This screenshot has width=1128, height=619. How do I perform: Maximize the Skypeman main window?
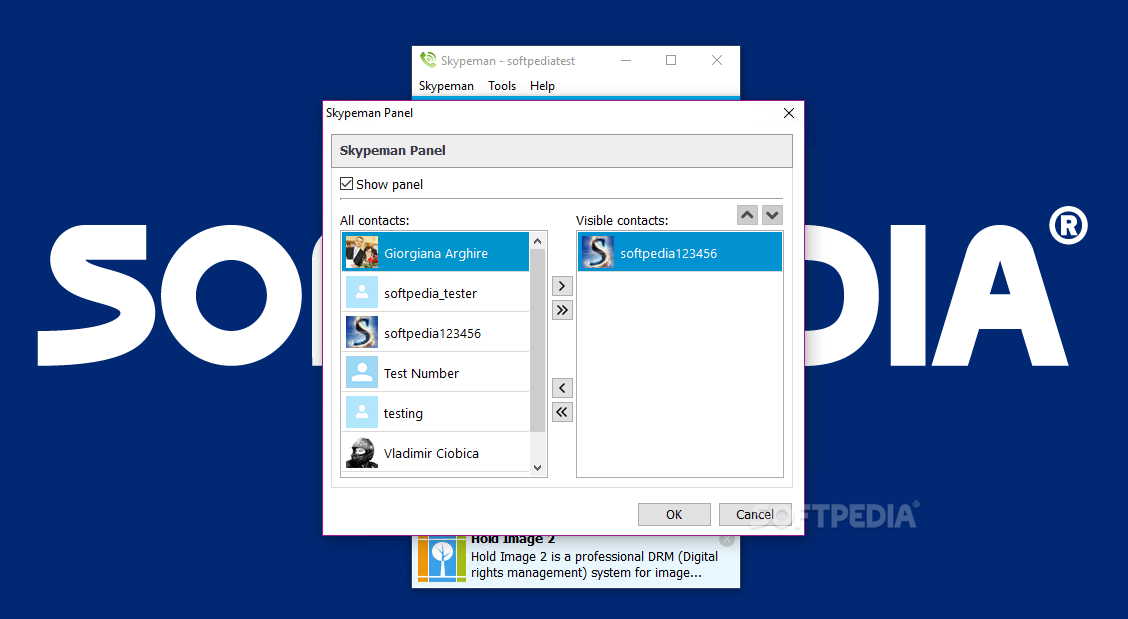671,60
